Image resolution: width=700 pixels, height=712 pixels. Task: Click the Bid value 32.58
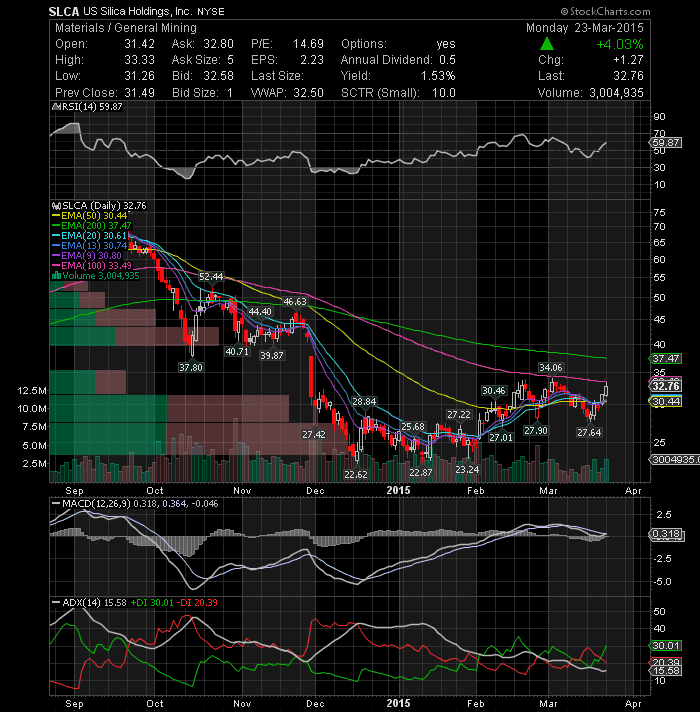(x=218, y=76)
